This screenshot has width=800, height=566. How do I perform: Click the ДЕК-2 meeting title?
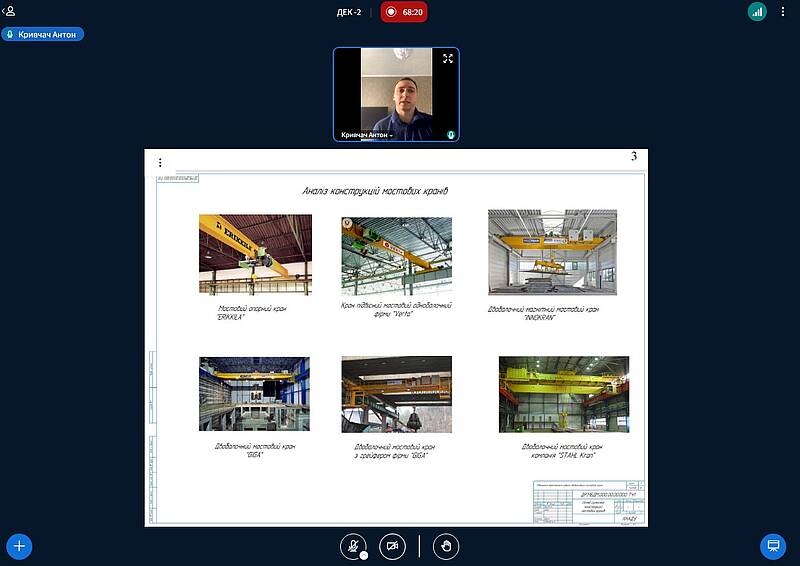click(x=351, y=12)
